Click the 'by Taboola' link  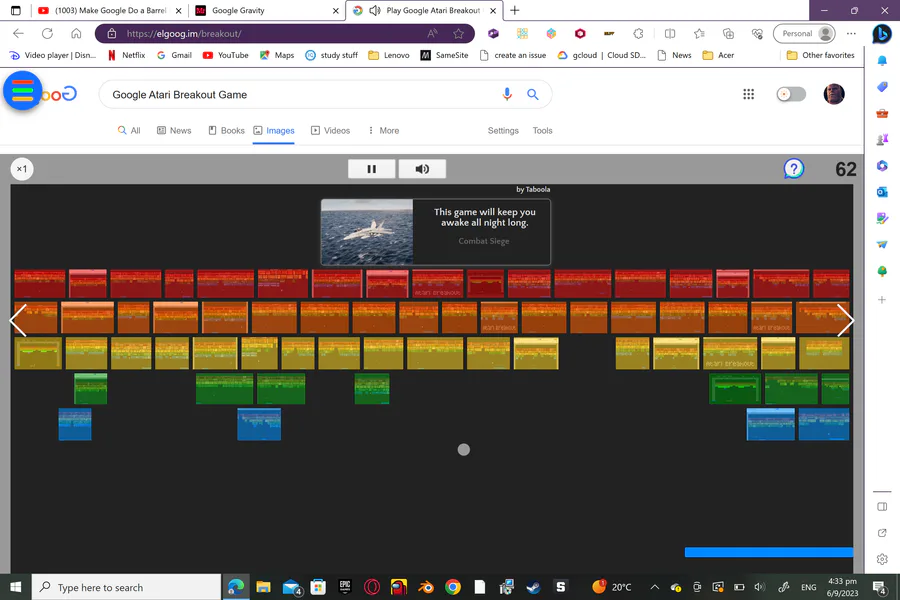pyautogui.click(x=533, y=189)
